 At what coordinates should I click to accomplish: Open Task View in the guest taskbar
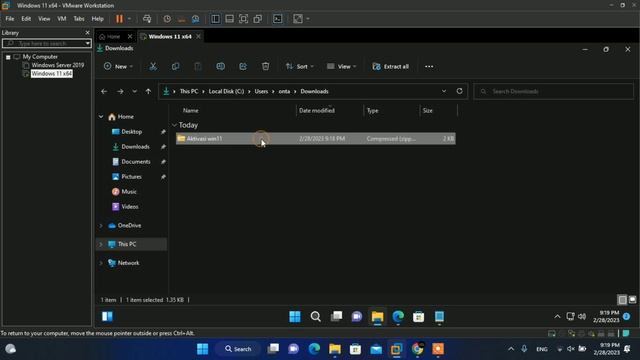(336, 316)
